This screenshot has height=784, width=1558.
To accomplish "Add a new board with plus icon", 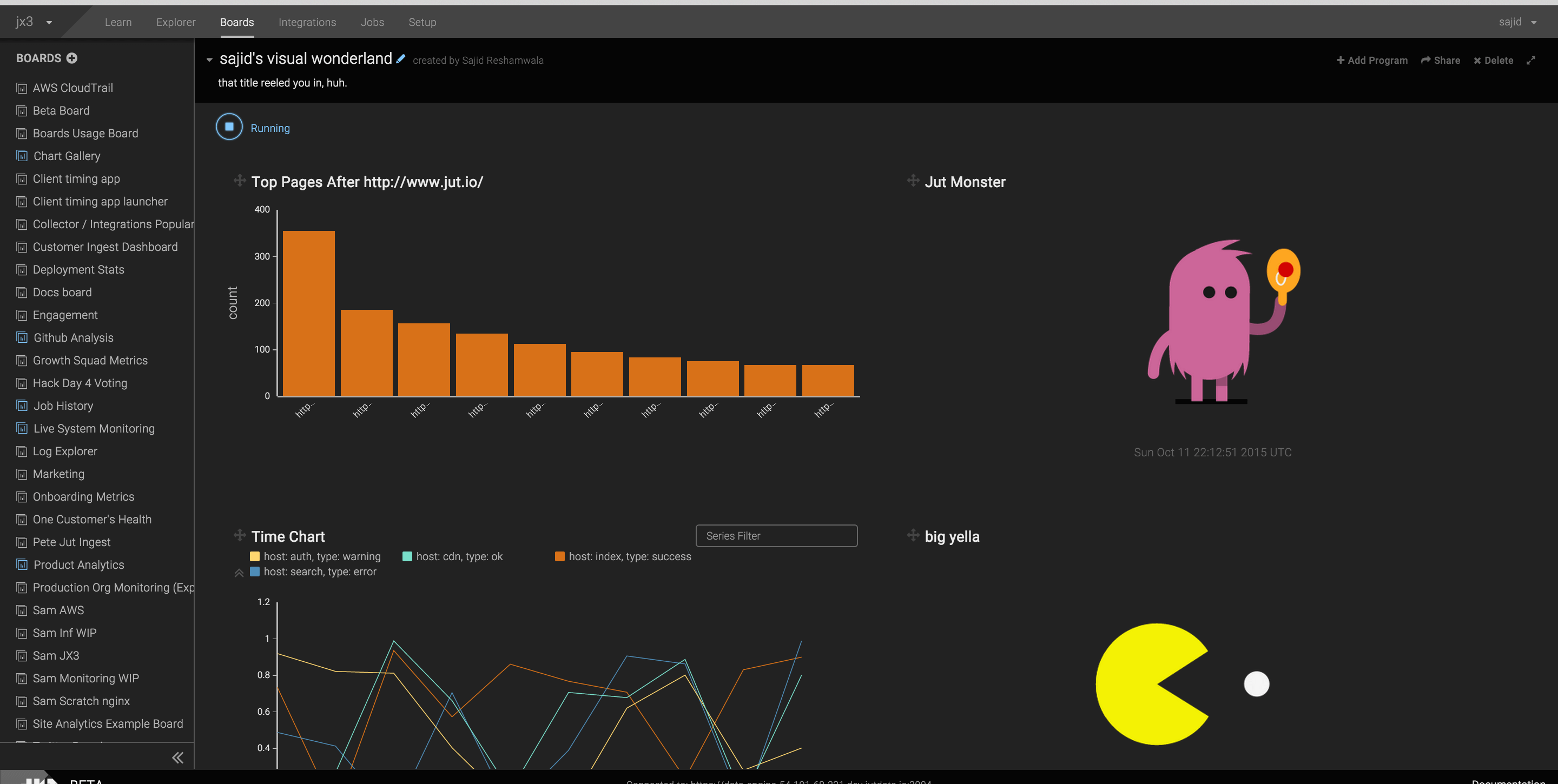I will (72, 58).
